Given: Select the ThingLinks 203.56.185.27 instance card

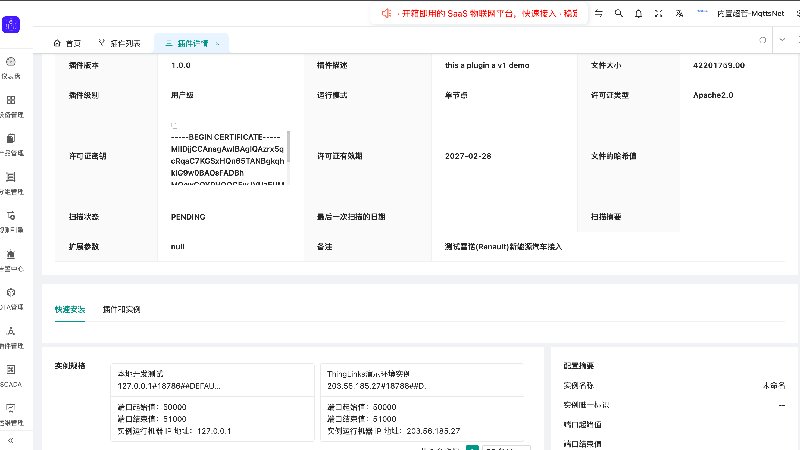Looking at the screenshot, I should coord(422,402).
